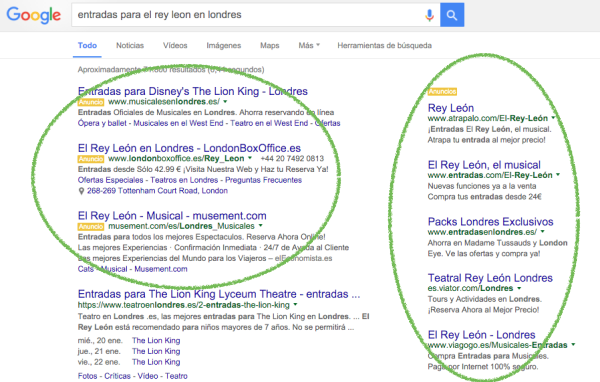Click the 'Video' sitelink under Lyceum Theatre result
600x382 pixels.
tap(148, 376)
